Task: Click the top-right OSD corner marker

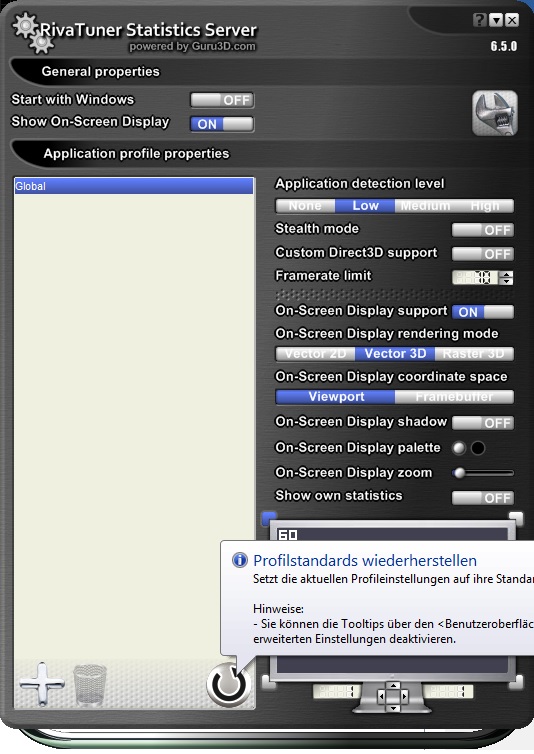Action: point(516,518)
